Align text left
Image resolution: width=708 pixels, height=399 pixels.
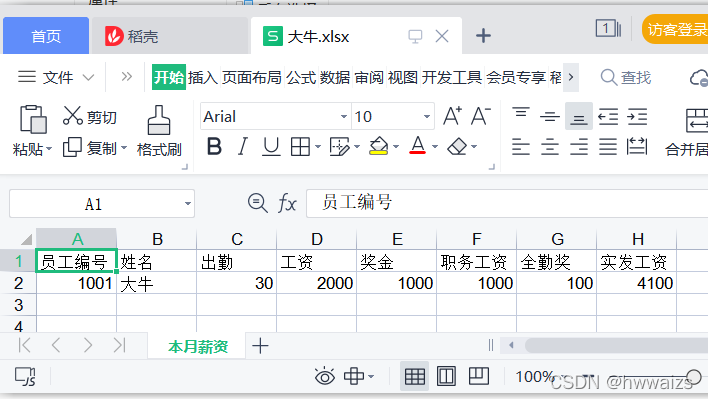pos(521,147)
